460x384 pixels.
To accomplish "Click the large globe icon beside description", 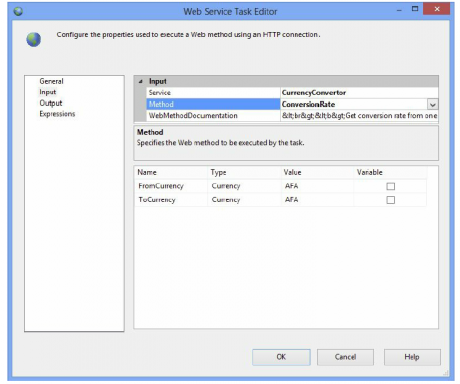I will pos(34,39).
